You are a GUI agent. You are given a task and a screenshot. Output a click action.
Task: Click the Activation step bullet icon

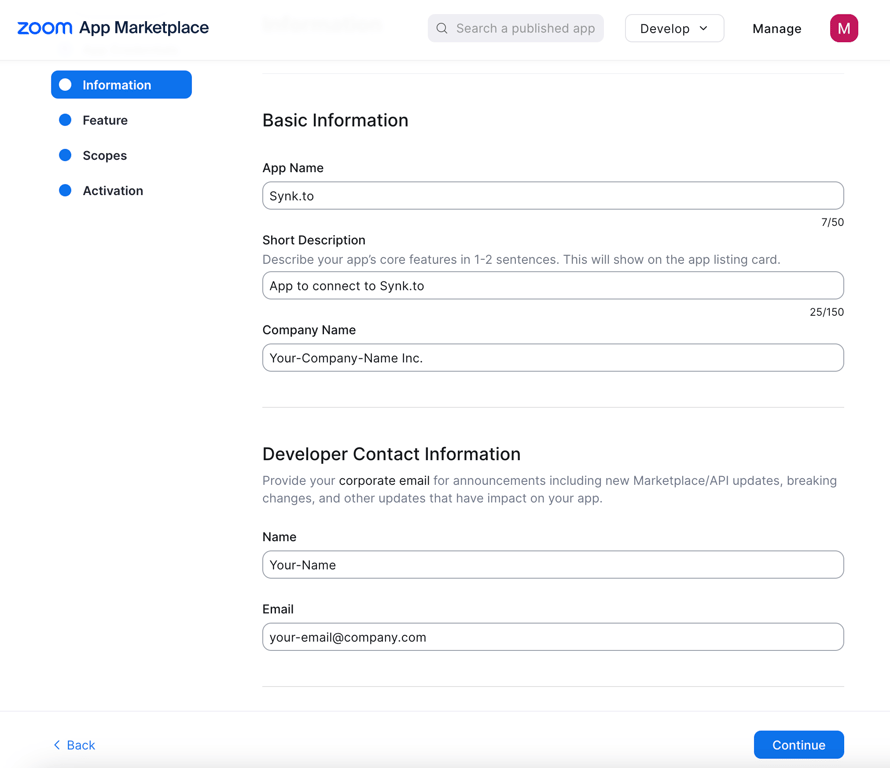(x=66, y=190)
